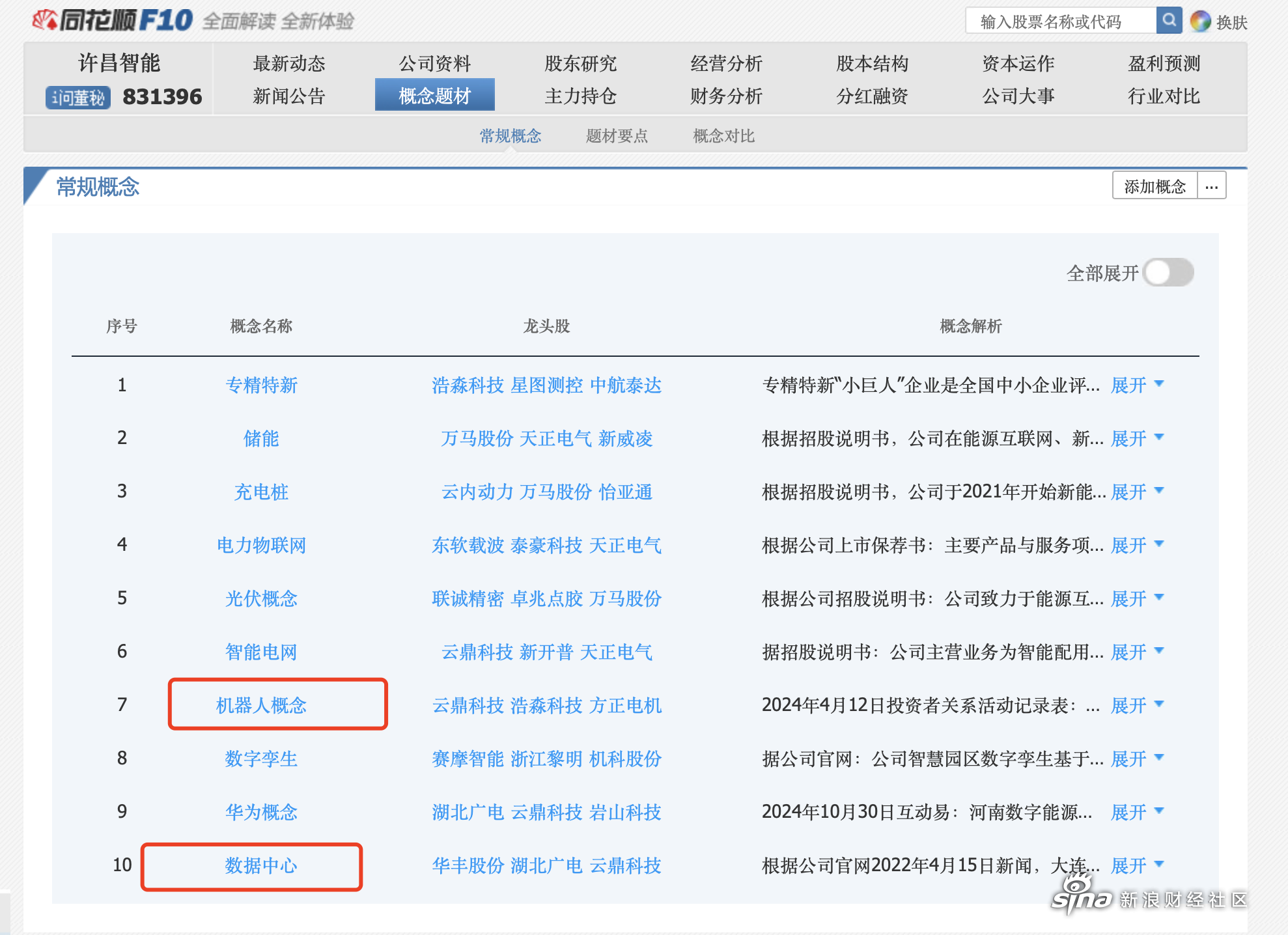Open the 数字孪生 concept link
This screenshot has width=1288, height=935.
262,759
